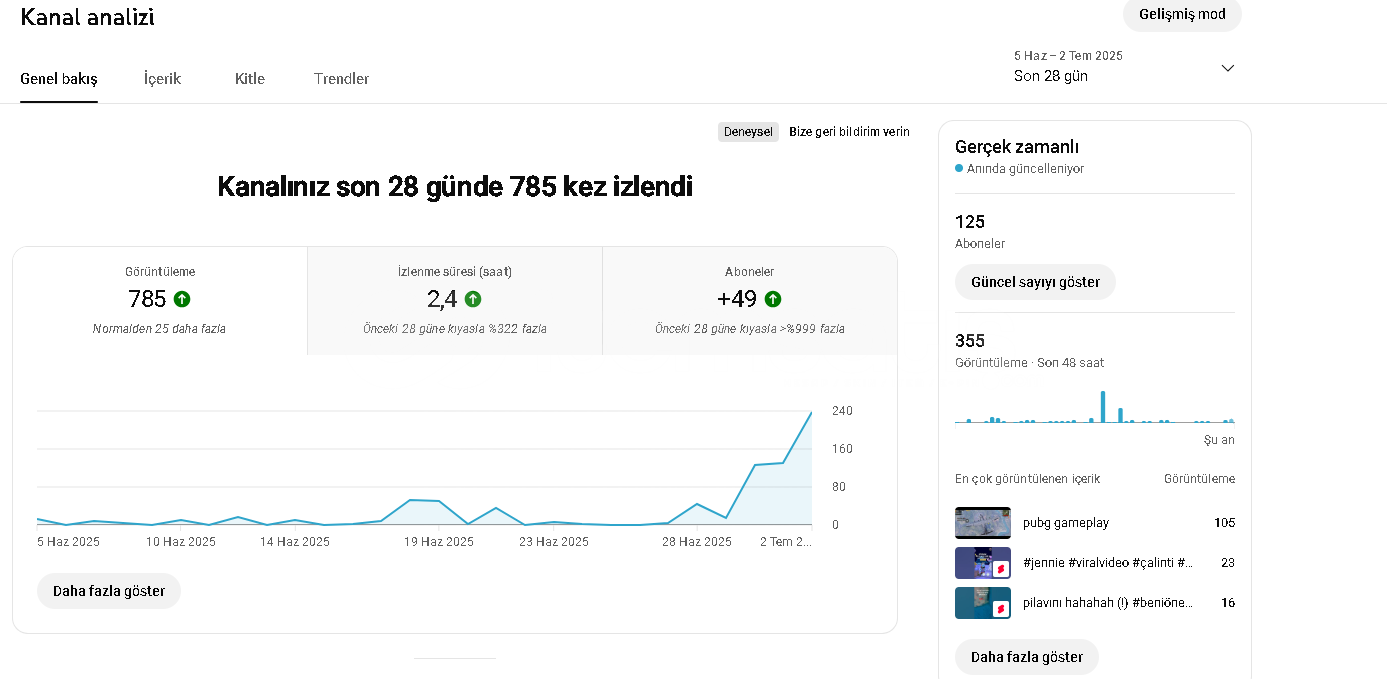Click the "10 Haz 2025" axis label

[x=181, y=542]
